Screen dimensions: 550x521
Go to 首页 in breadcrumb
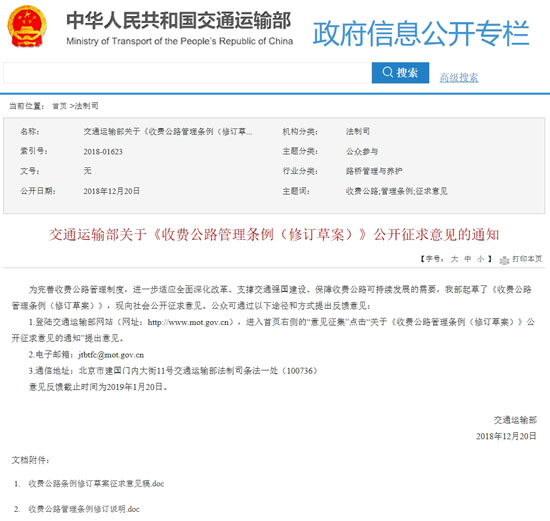pos(59,106)
